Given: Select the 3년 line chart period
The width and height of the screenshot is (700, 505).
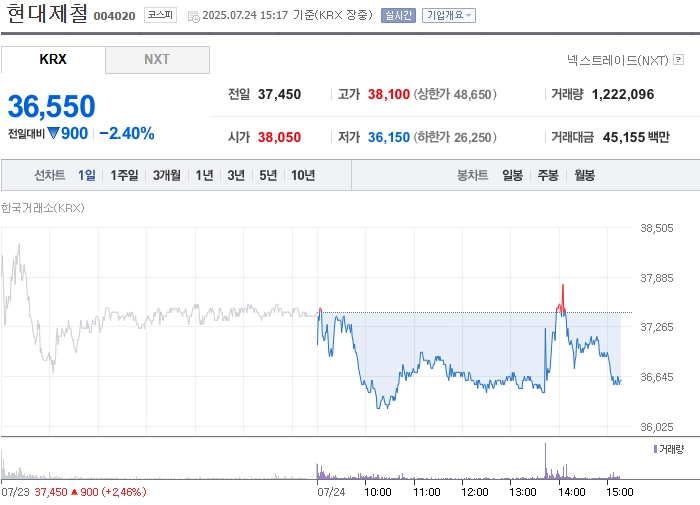Looking at the screenshot, I should click(x=236, y=175).
